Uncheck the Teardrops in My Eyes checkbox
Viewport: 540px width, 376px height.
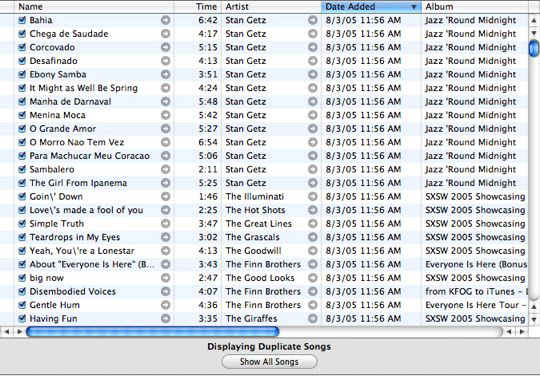click(x=22, y=237)
